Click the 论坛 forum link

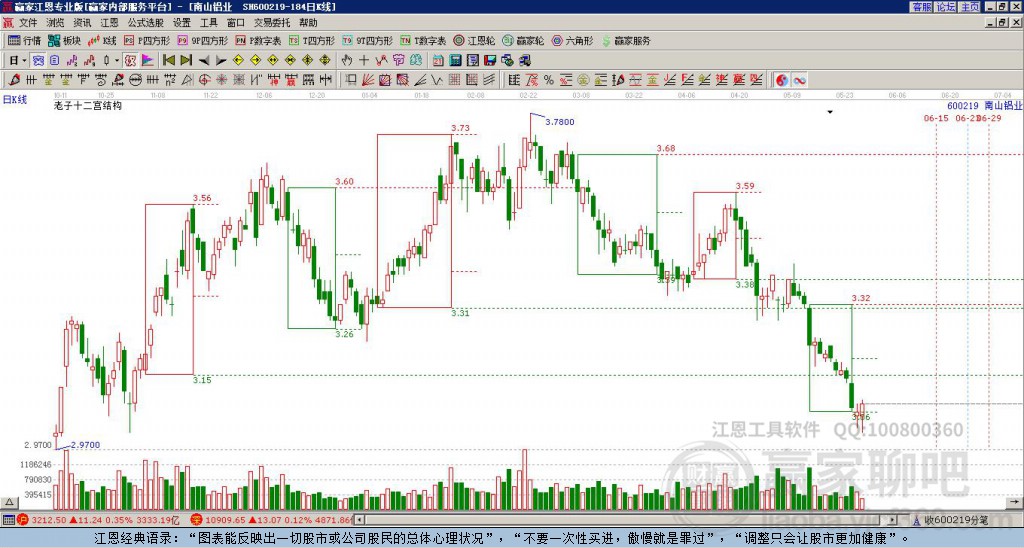(x=946, y=7)
